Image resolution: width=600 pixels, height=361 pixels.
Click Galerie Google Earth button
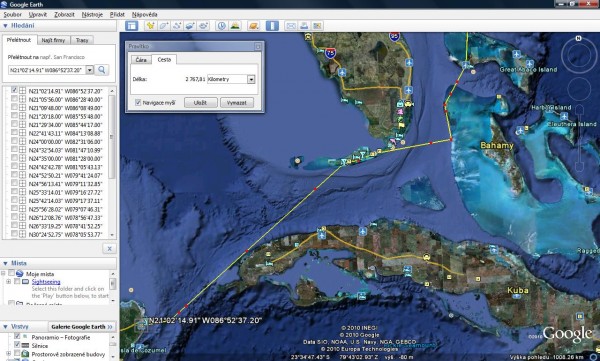tap(82, 327)
